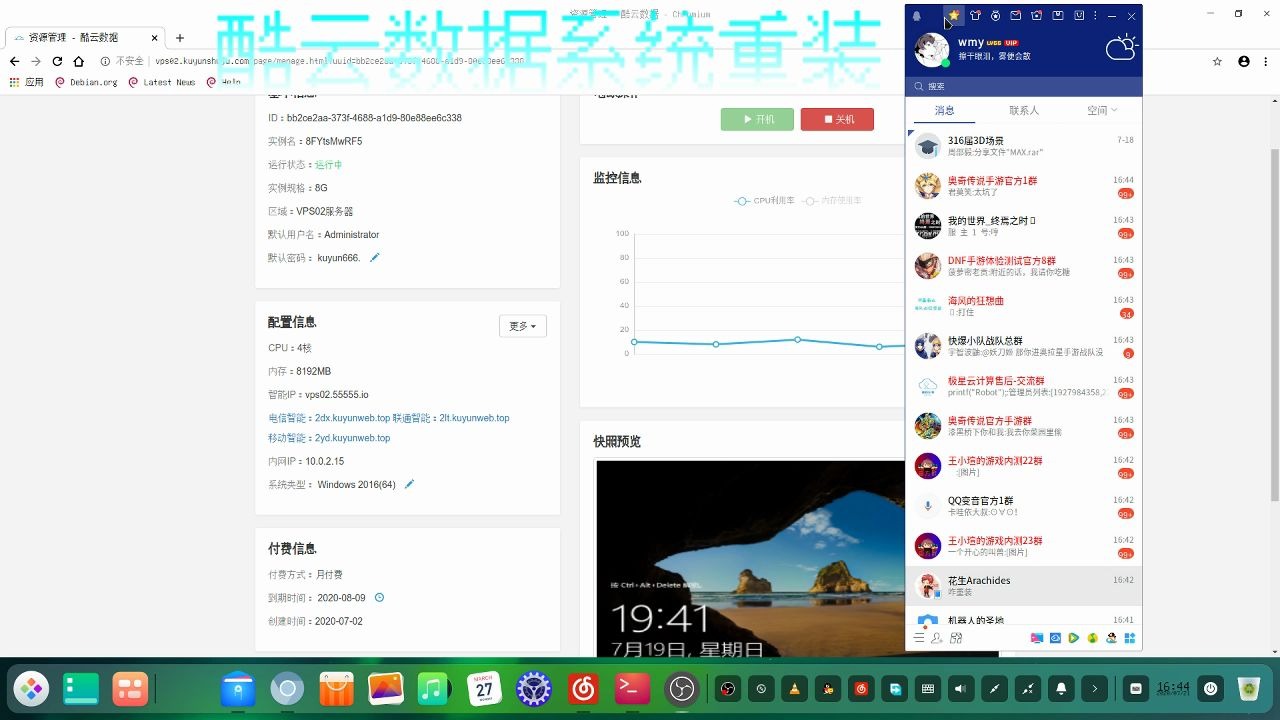Screen dimensions: 1280x720
Task: Open the QQ app manager grid icon
Action: tap(1130, 638)
